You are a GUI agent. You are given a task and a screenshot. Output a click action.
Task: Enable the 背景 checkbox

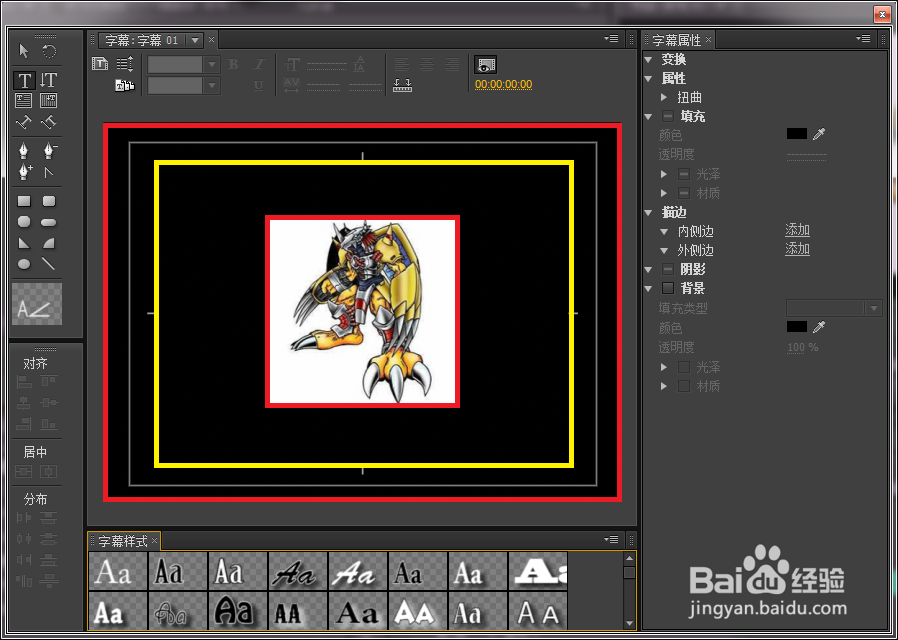point(668,288)
